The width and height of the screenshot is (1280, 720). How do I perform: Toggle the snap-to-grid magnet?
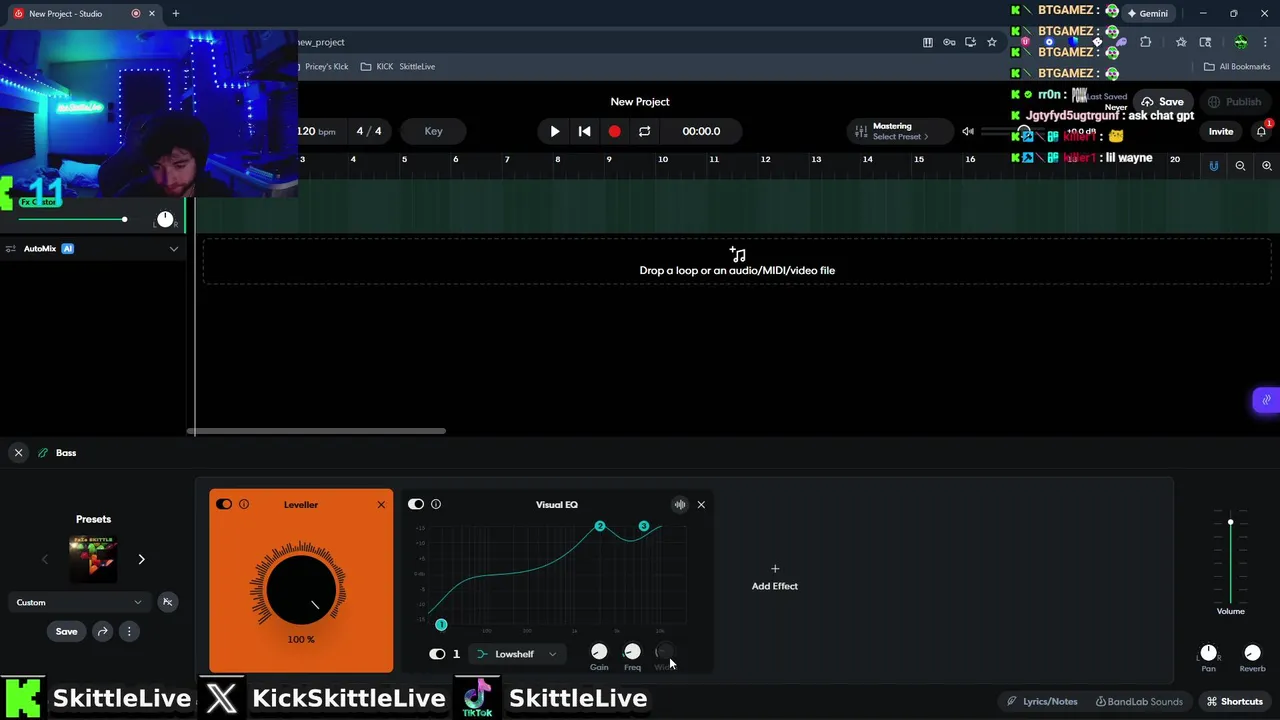click(x=1214, y=166)
